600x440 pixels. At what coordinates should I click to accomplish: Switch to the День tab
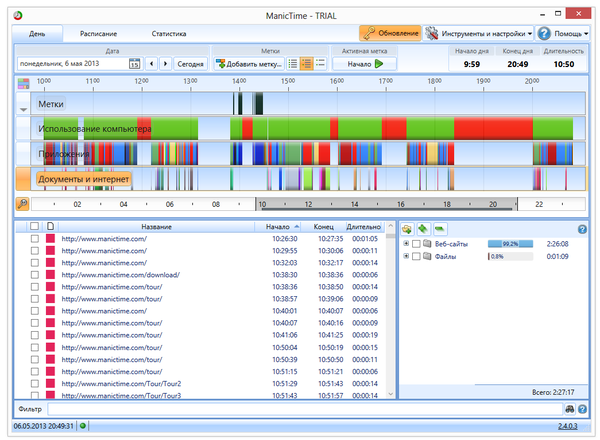37,34
